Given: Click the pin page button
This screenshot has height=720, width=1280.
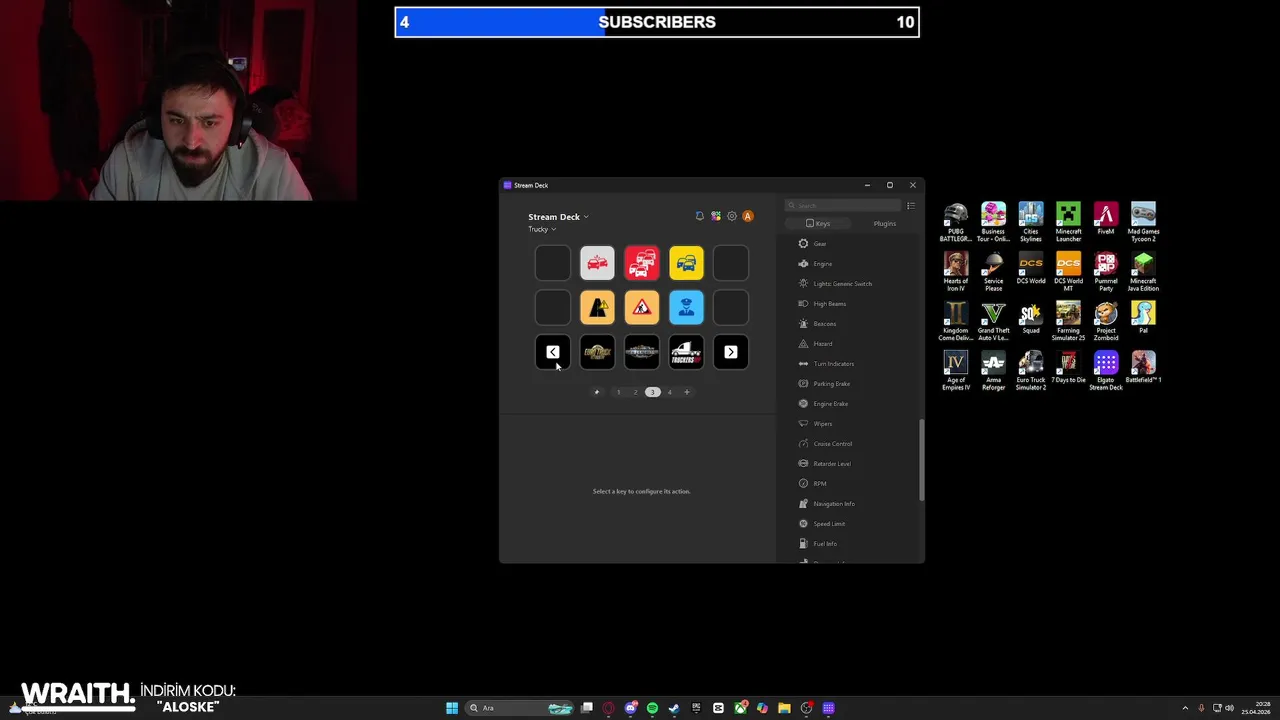Looking at the screenshot, I should 597,392.
